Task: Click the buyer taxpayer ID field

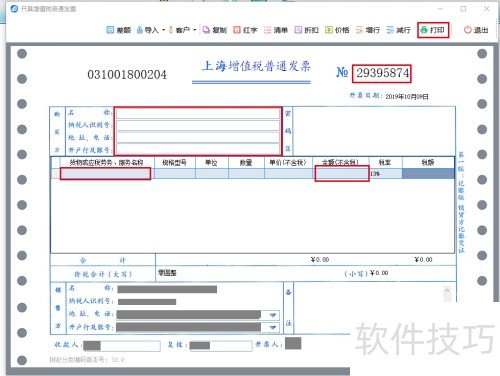Action: pos(198,125)
